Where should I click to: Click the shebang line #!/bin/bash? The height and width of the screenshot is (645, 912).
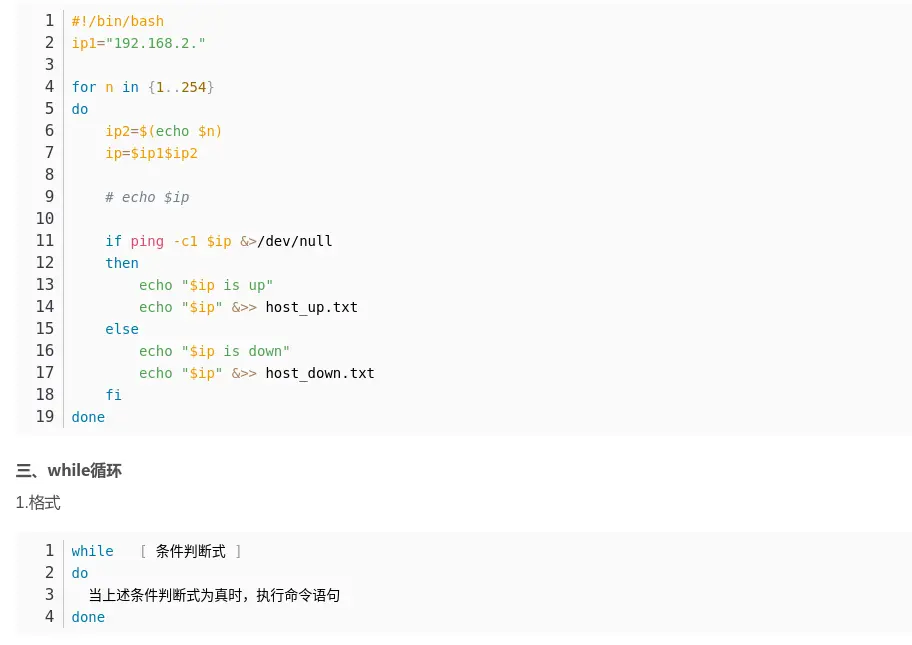point(117,21)
